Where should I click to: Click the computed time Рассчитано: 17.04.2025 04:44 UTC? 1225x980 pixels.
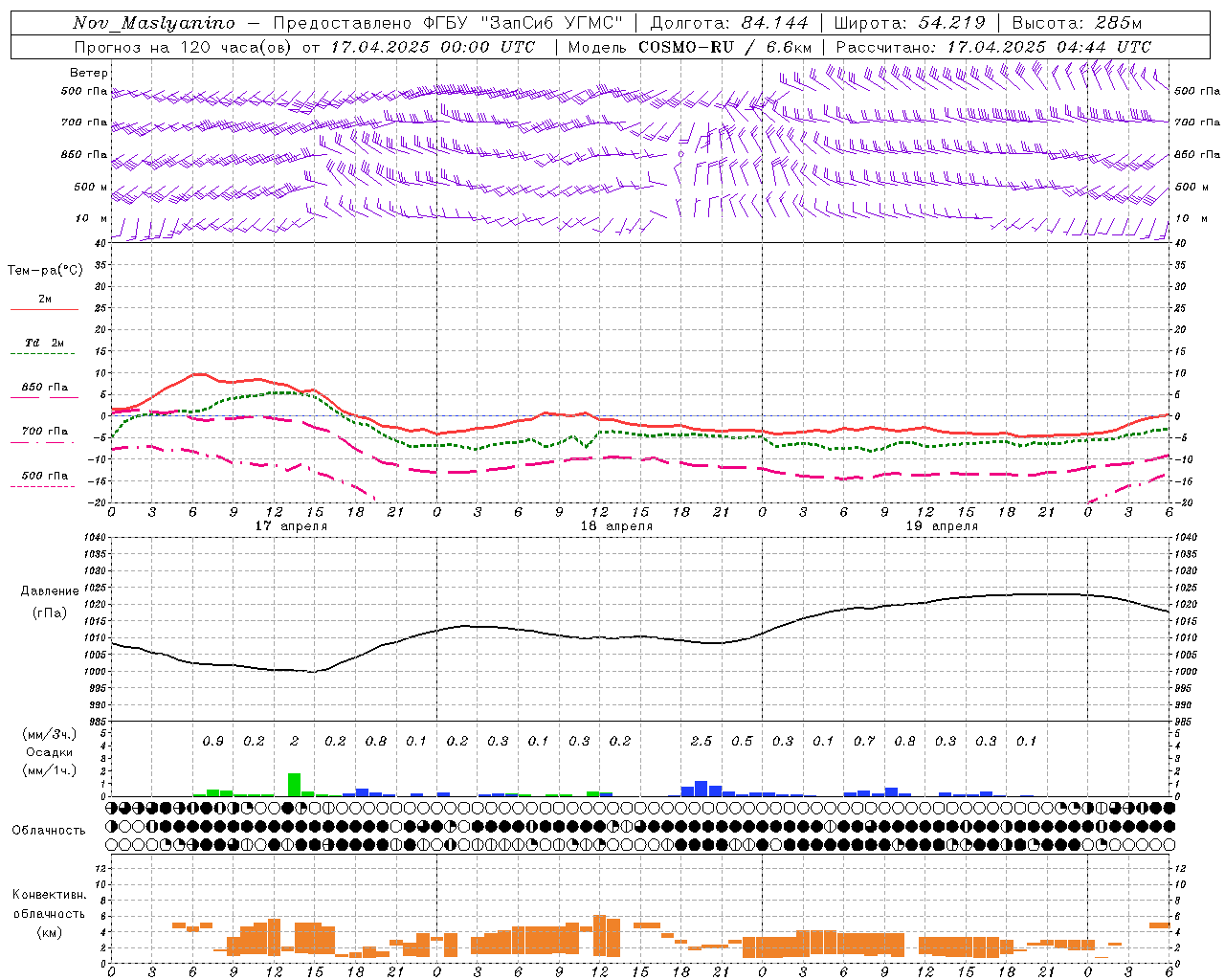(993, 47)
